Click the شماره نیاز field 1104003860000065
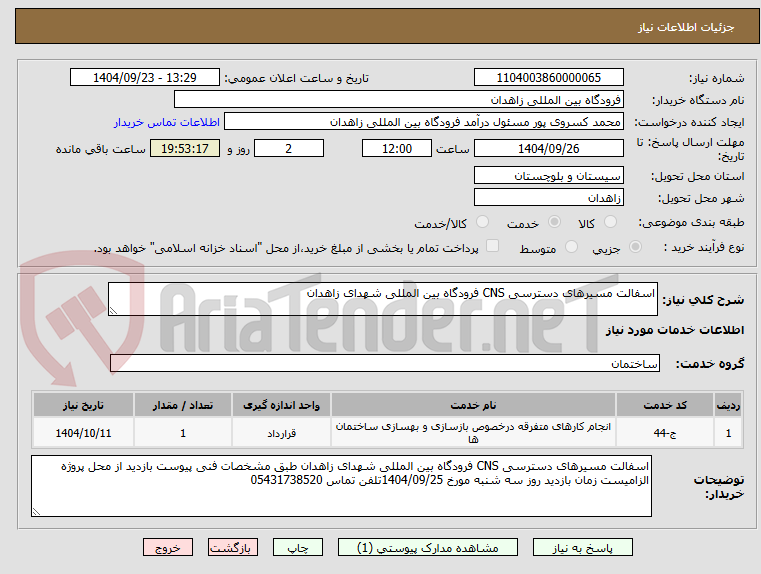 point(548,78)
